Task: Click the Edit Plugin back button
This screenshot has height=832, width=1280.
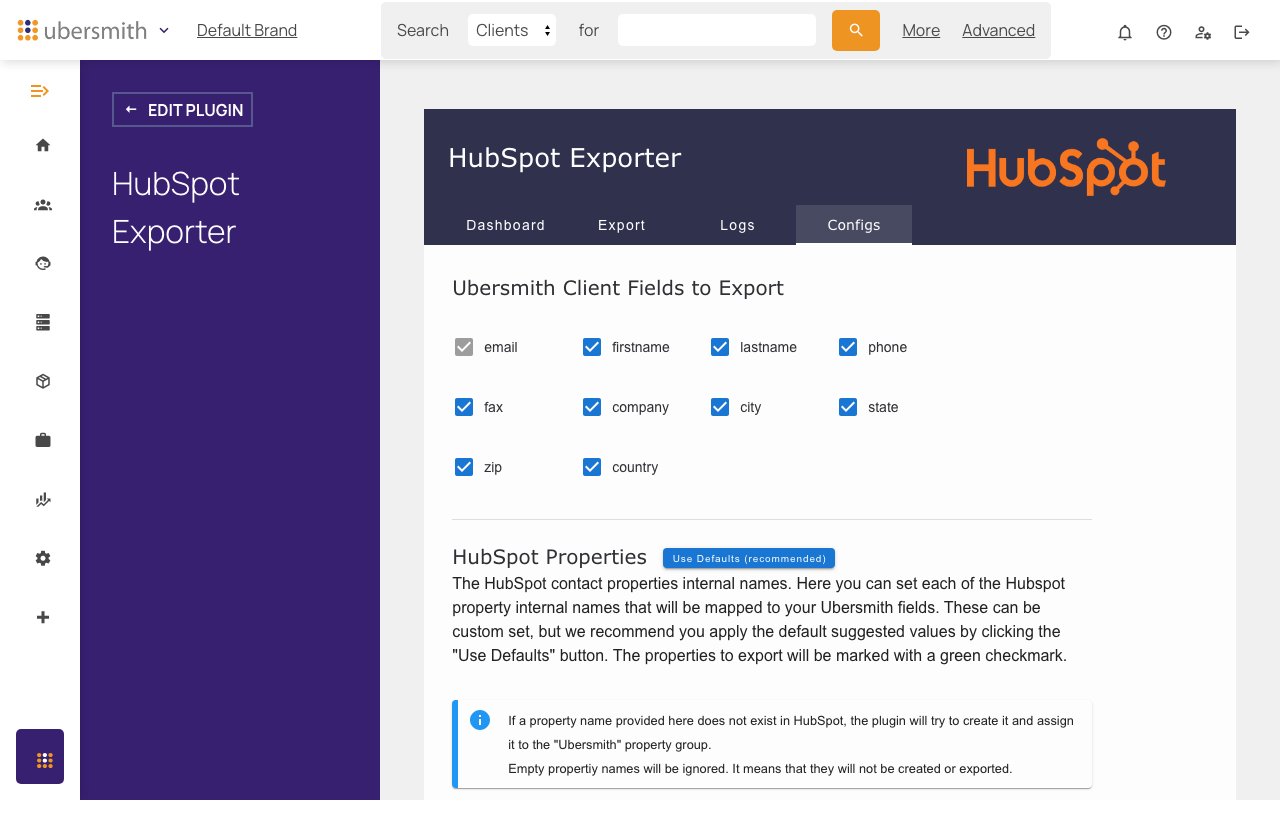Action: coord(182,110)
